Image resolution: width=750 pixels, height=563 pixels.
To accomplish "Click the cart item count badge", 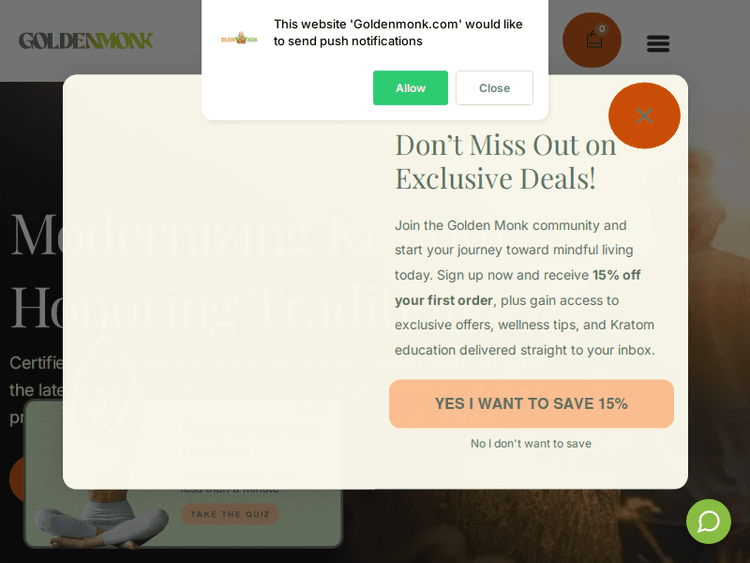I will (x=602, y=29).
